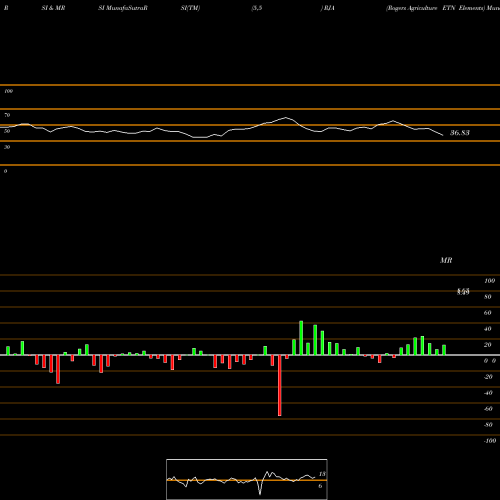Viewport: 500px width, 500px height.
Task: Click the -20 axis label on MR panel
Action: (488, 377)
